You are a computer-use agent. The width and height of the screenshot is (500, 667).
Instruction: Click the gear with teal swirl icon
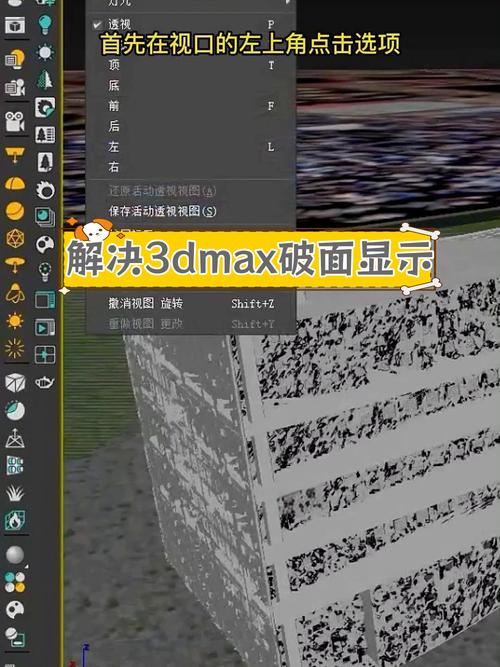pyautogui.click(x=45, y=107)
